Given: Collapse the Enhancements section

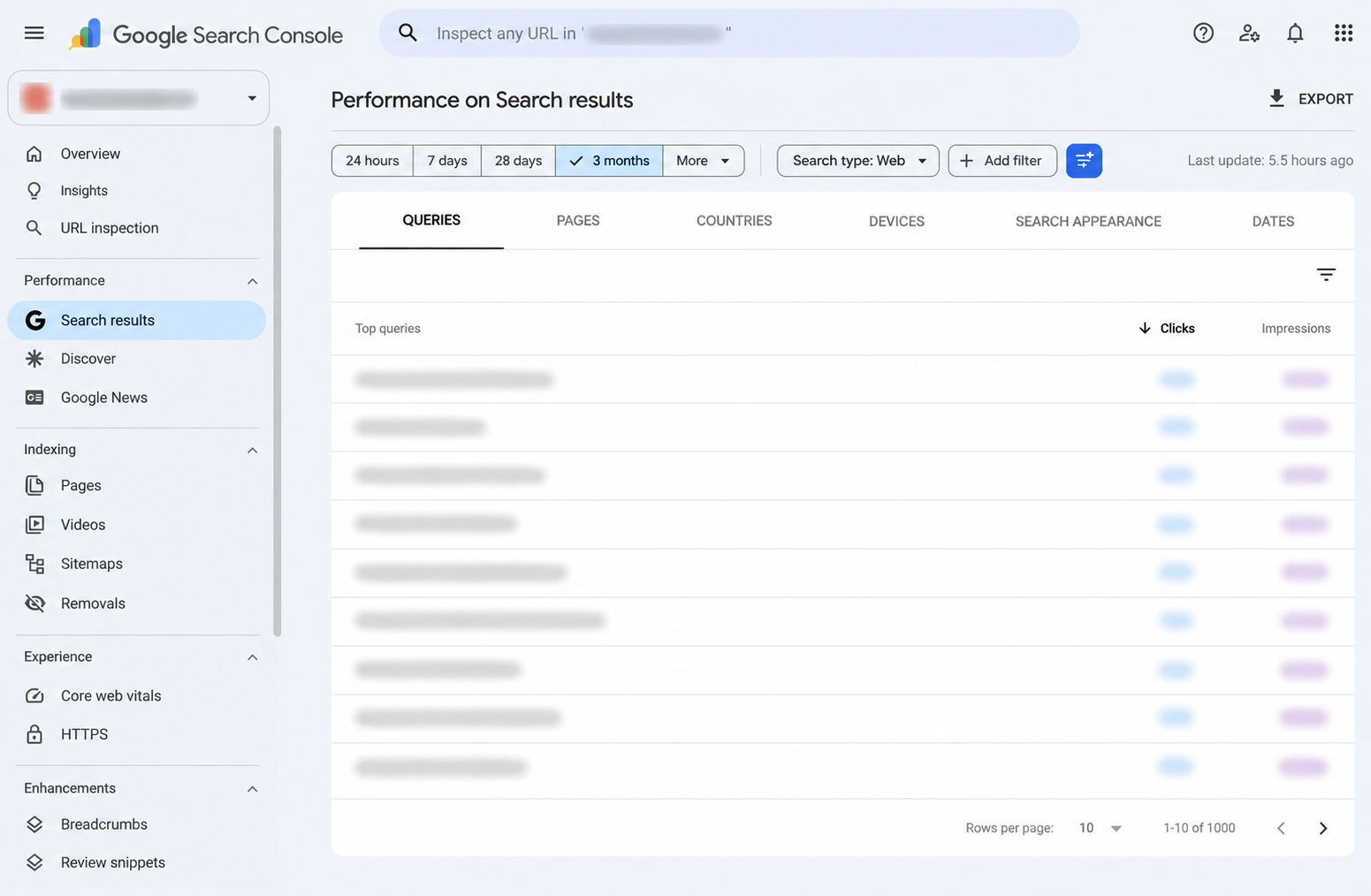Looking at the screenshot, I should pyautogui.click(x=252, y=788).
